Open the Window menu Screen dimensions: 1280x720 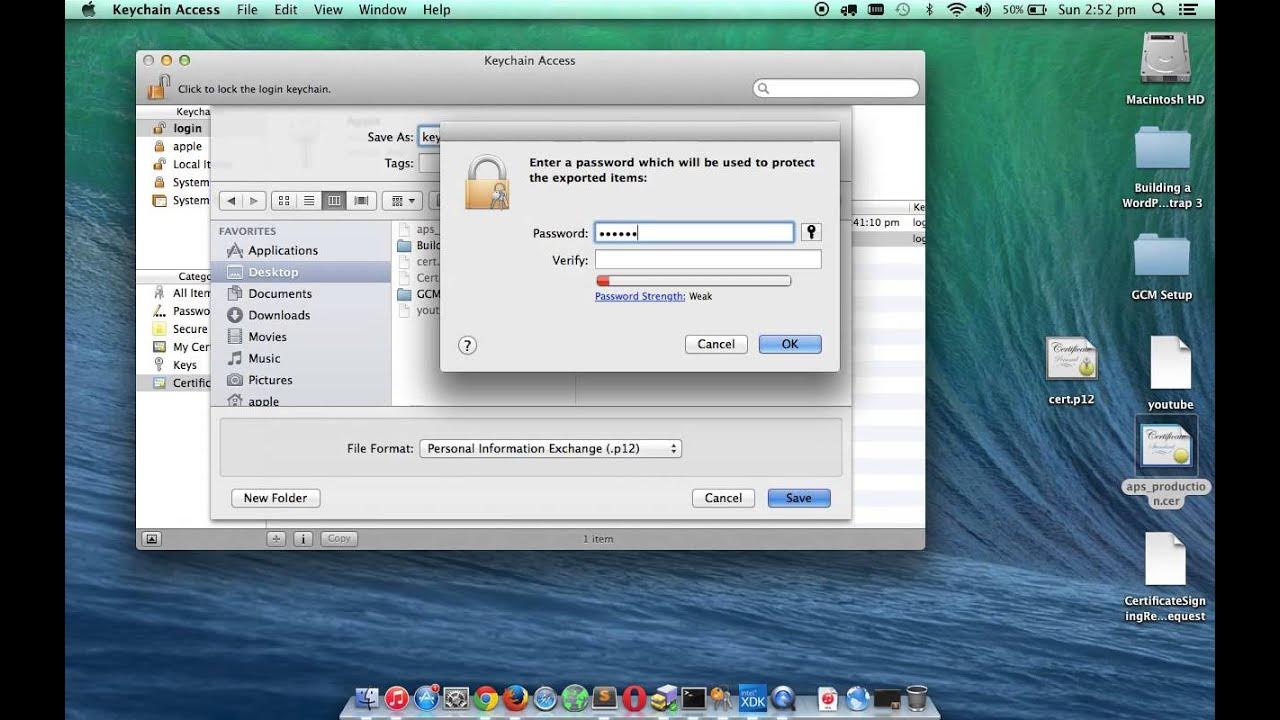click(x=382, y=10)
